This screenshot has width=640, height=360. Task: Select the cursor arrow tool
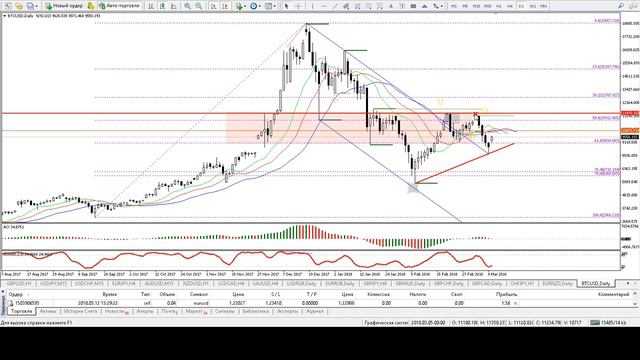point(286,6)
